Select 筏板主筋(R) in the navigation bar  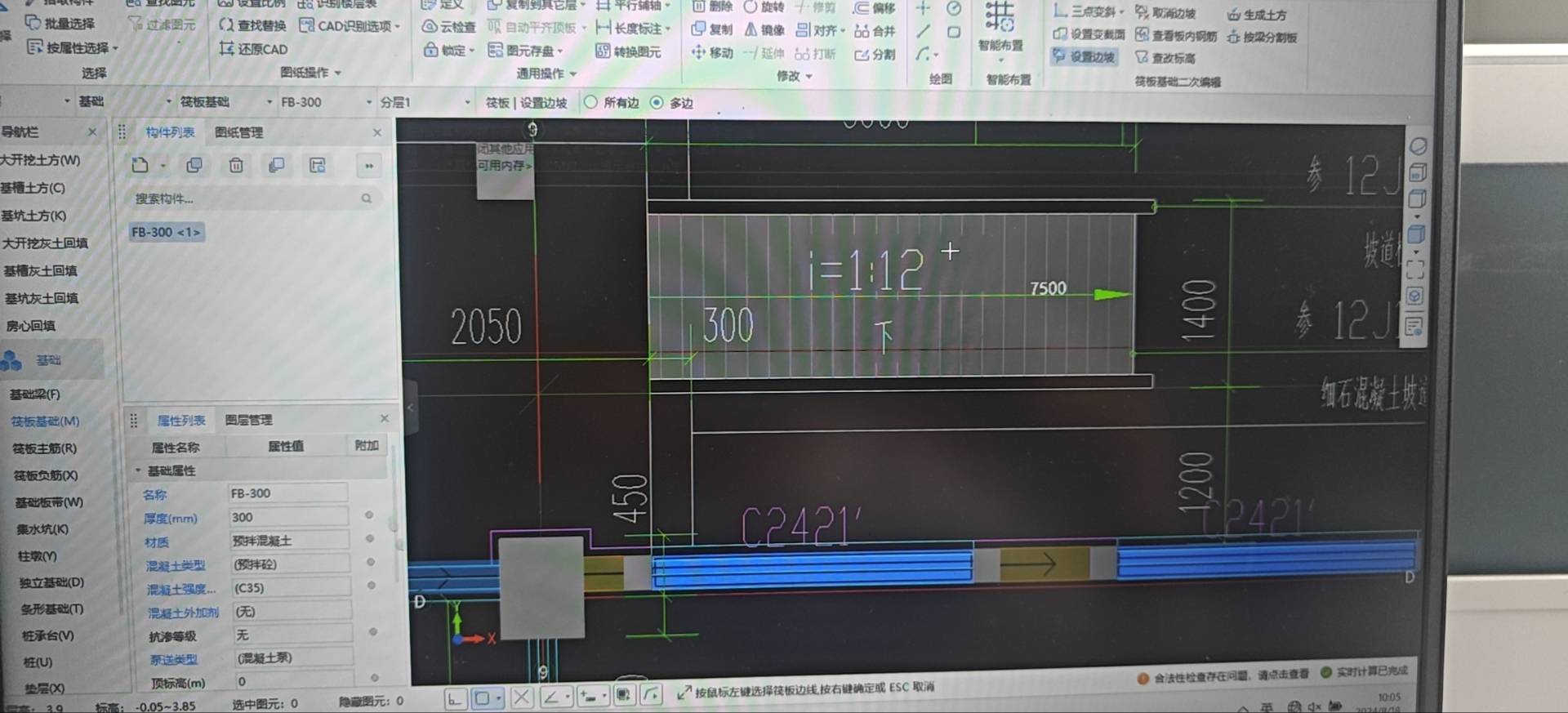pyautogui.click(x=44, y=448)
